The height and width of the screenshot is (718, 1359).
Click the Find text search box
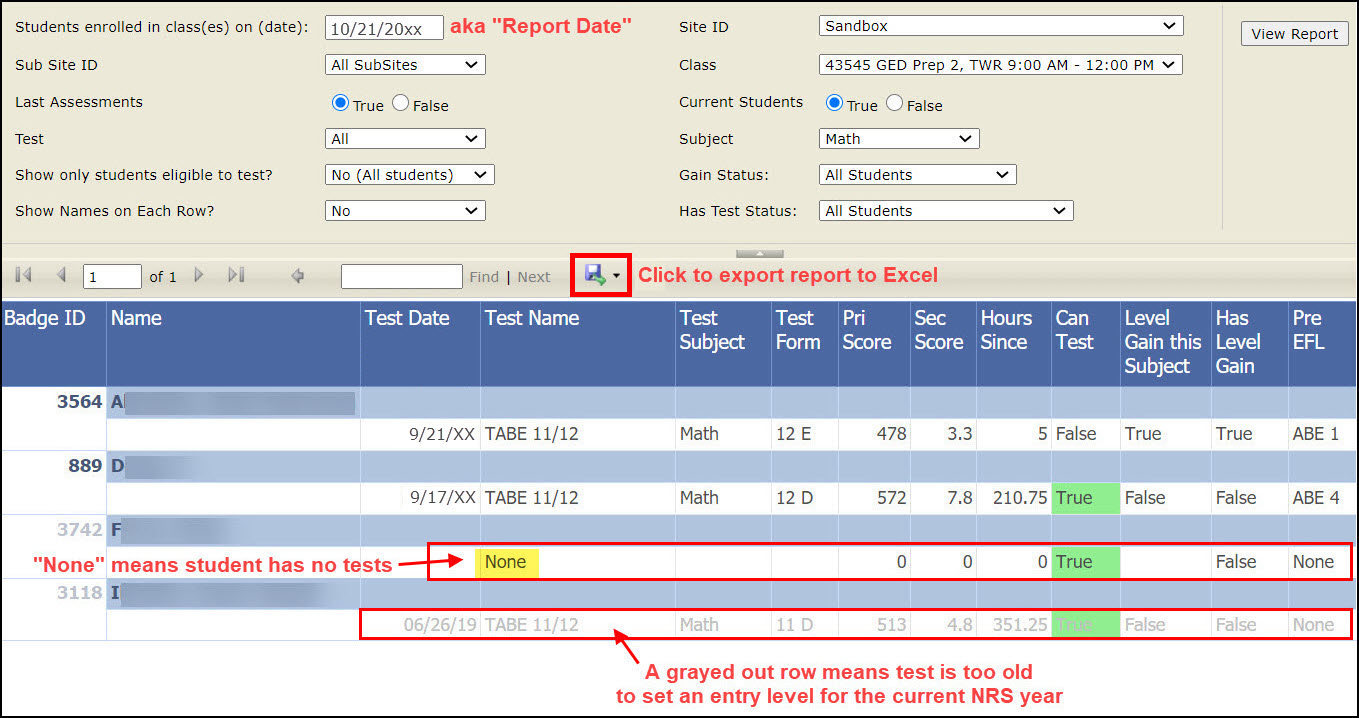(x=401, y=277)
